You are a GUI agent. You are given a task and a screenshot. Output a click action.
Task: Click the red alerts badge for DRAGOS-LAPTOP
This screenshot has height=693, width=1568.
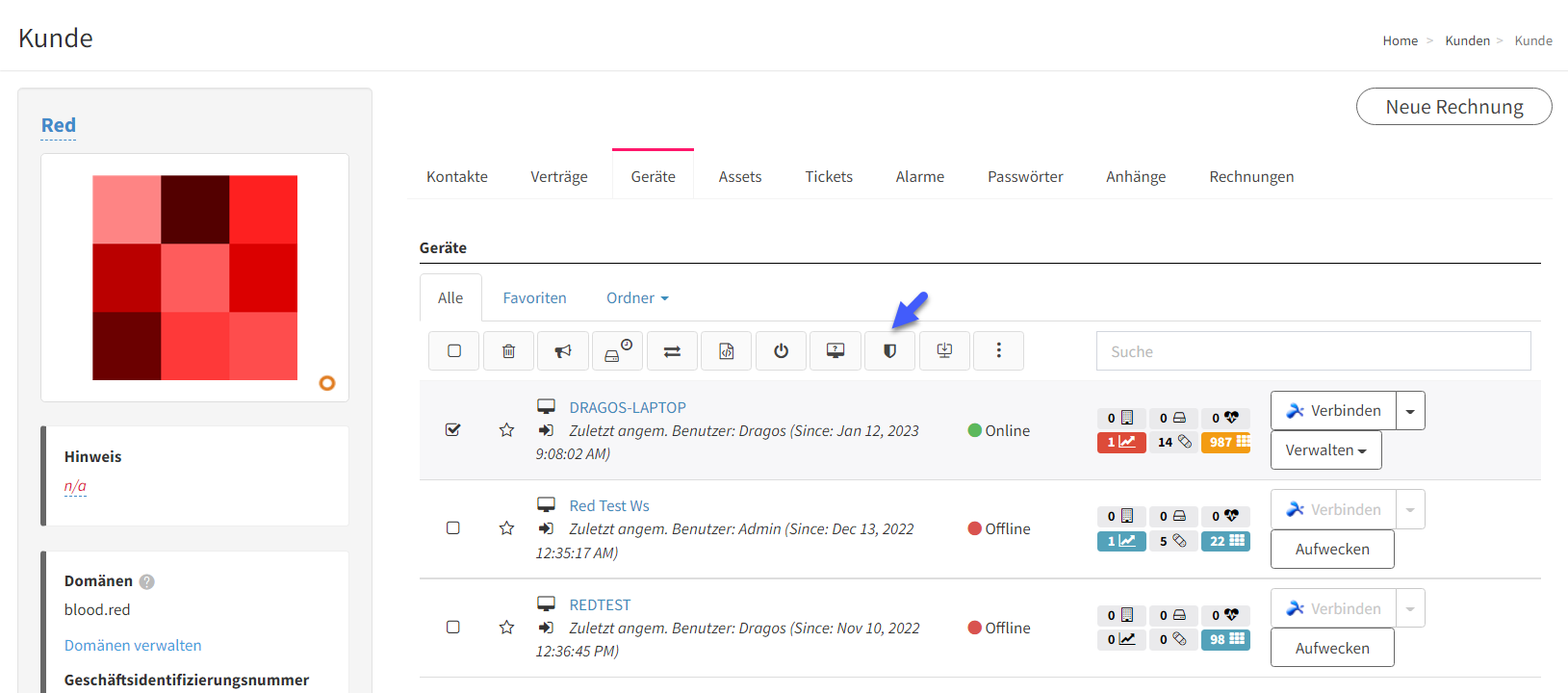click(x=1121, y=442)
